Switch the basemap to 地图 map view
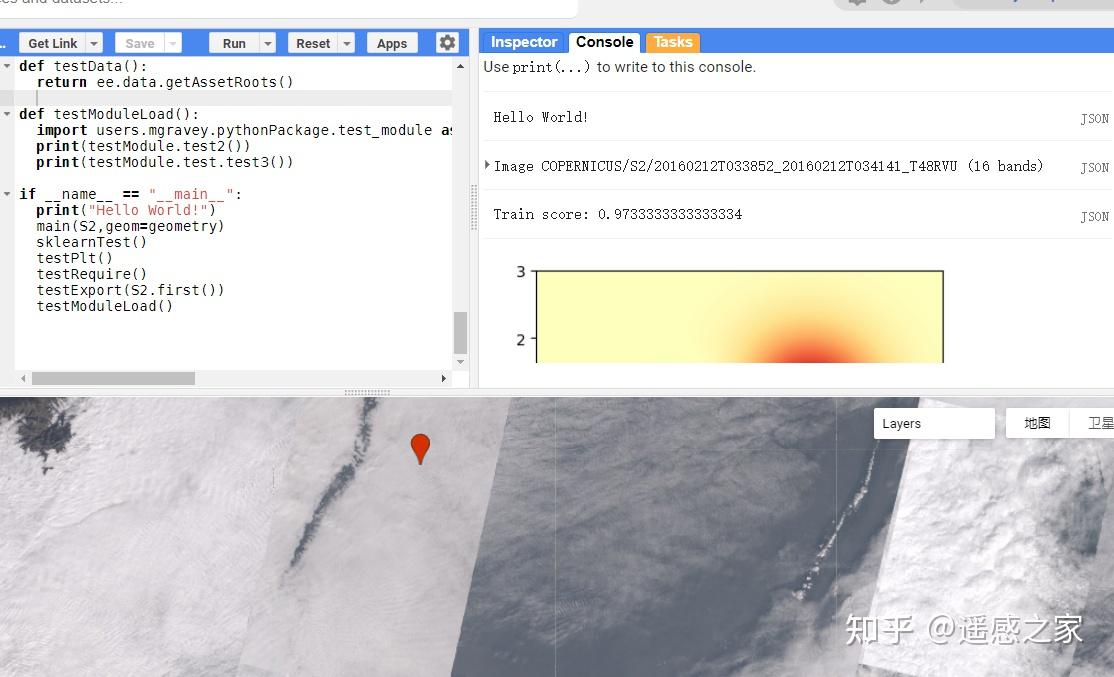The image size is (1114, 677). click(x=1037, y=423)
